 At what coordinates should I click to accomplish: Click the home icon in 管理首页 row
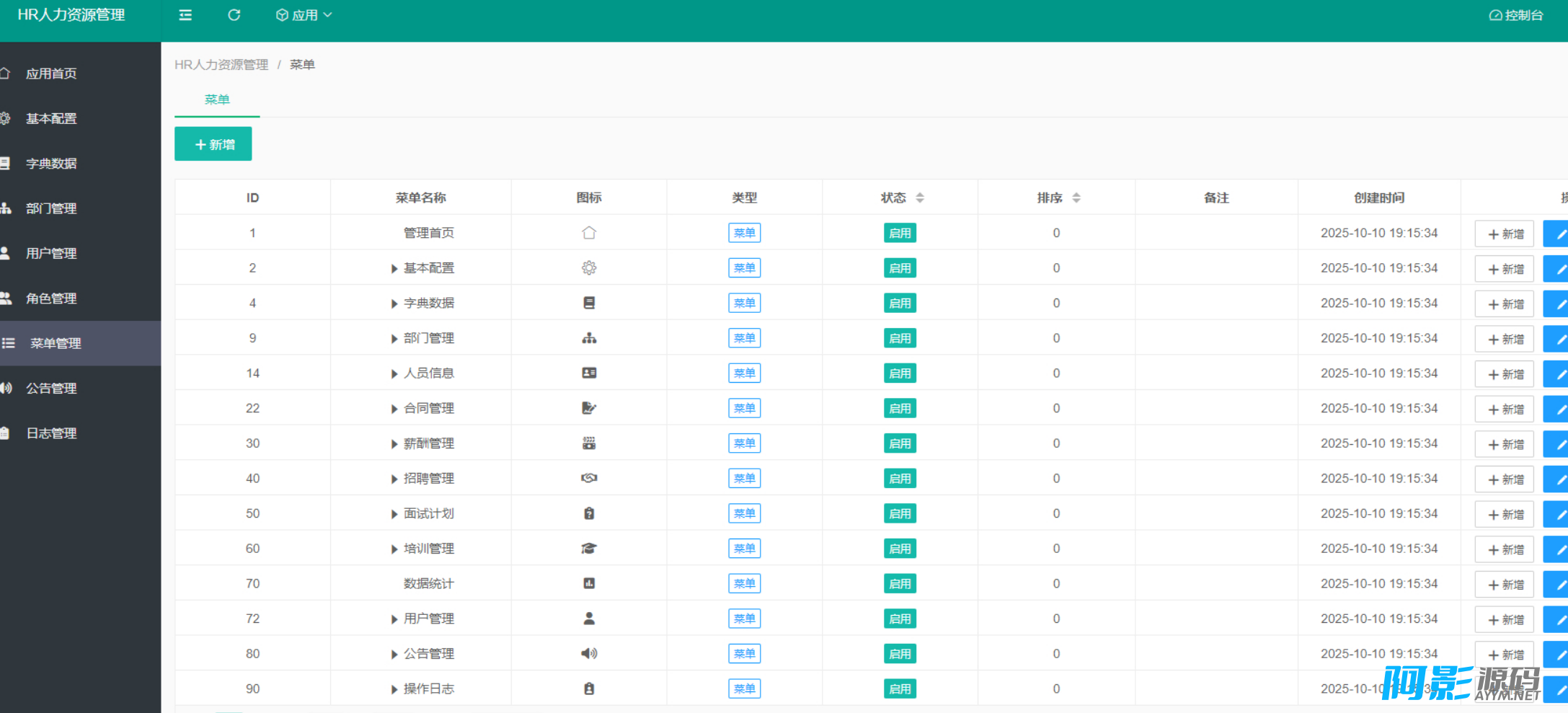click(x=589, y=233)
